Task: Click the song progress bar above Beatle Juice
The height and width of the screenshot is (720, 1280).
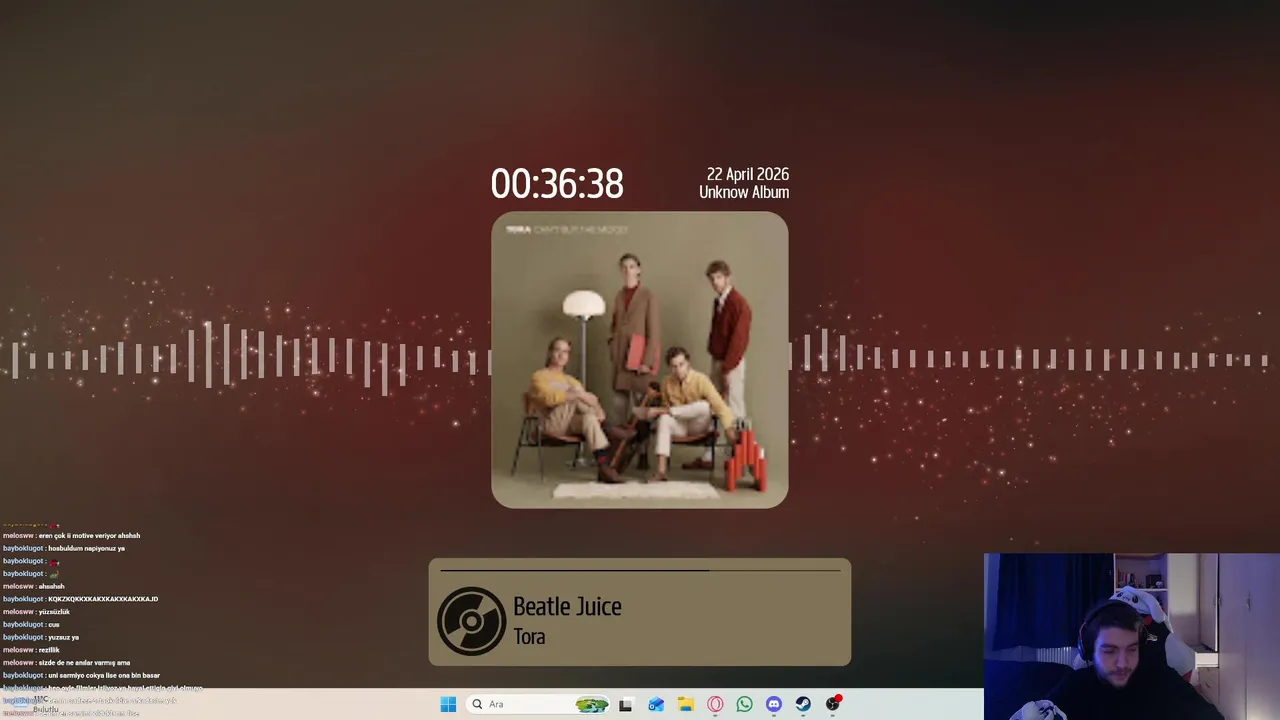Action: pos(640,571)
